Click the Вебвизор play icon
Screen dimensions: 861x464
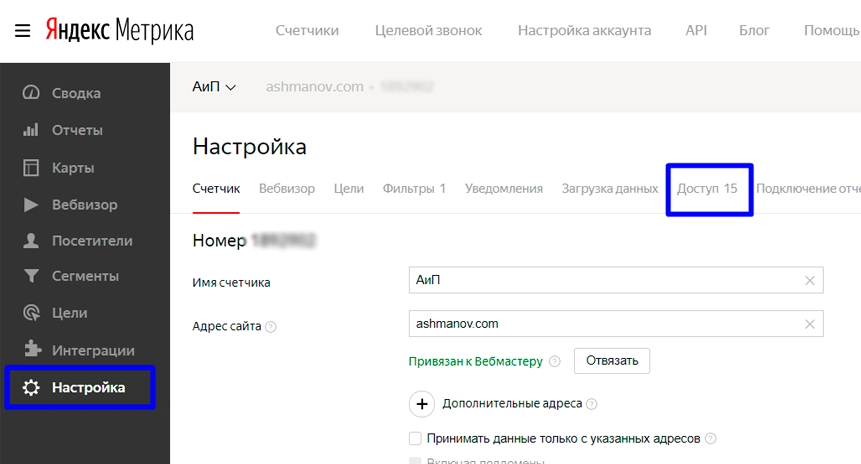[x=31, y=205]
